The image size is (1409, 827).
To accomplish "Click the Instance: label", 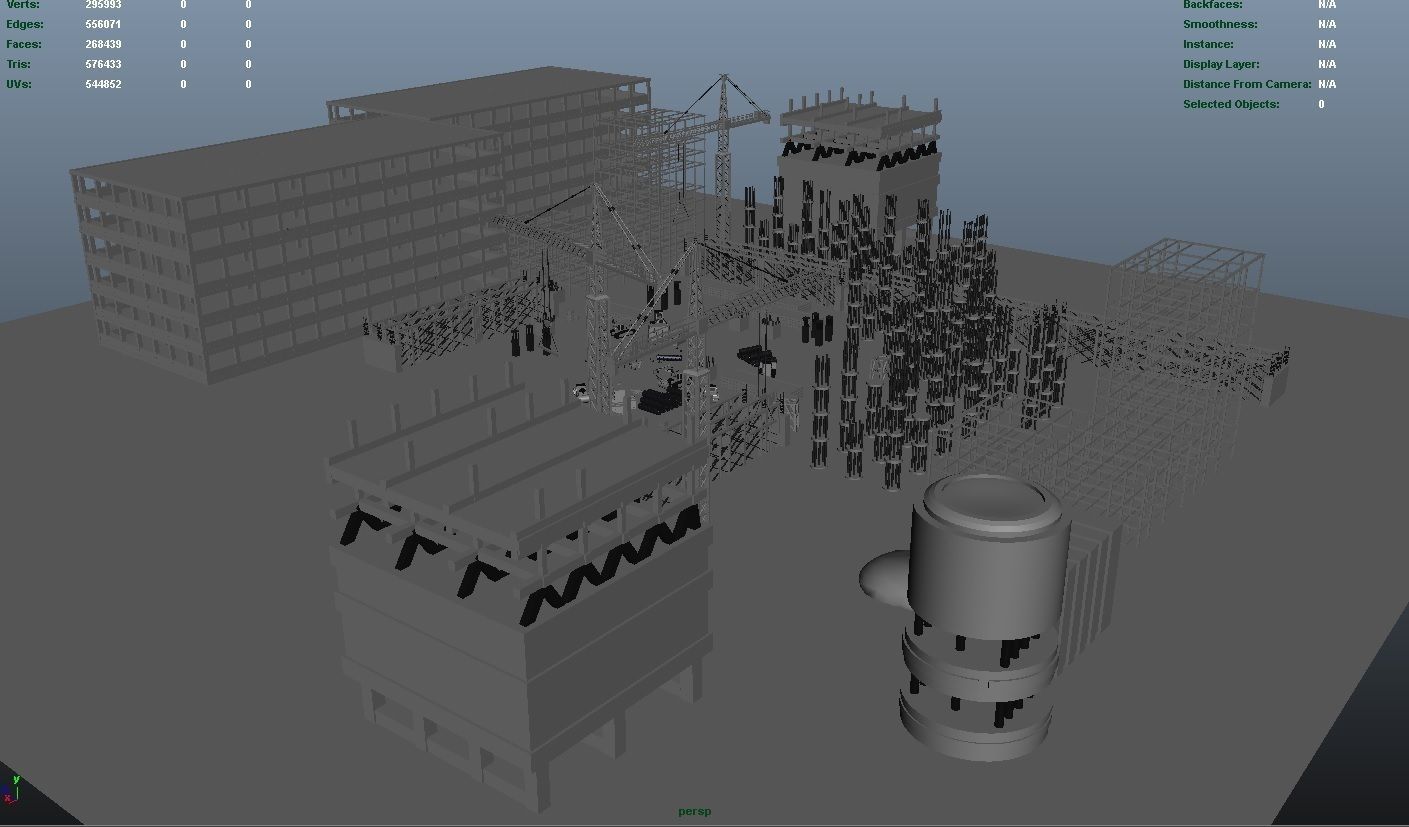I will pos(1208,44).
